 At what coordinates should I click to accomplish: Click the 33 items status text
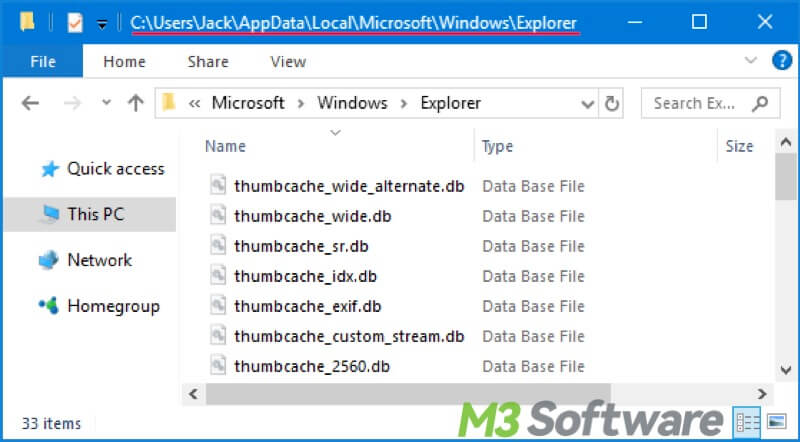point(51,424)
